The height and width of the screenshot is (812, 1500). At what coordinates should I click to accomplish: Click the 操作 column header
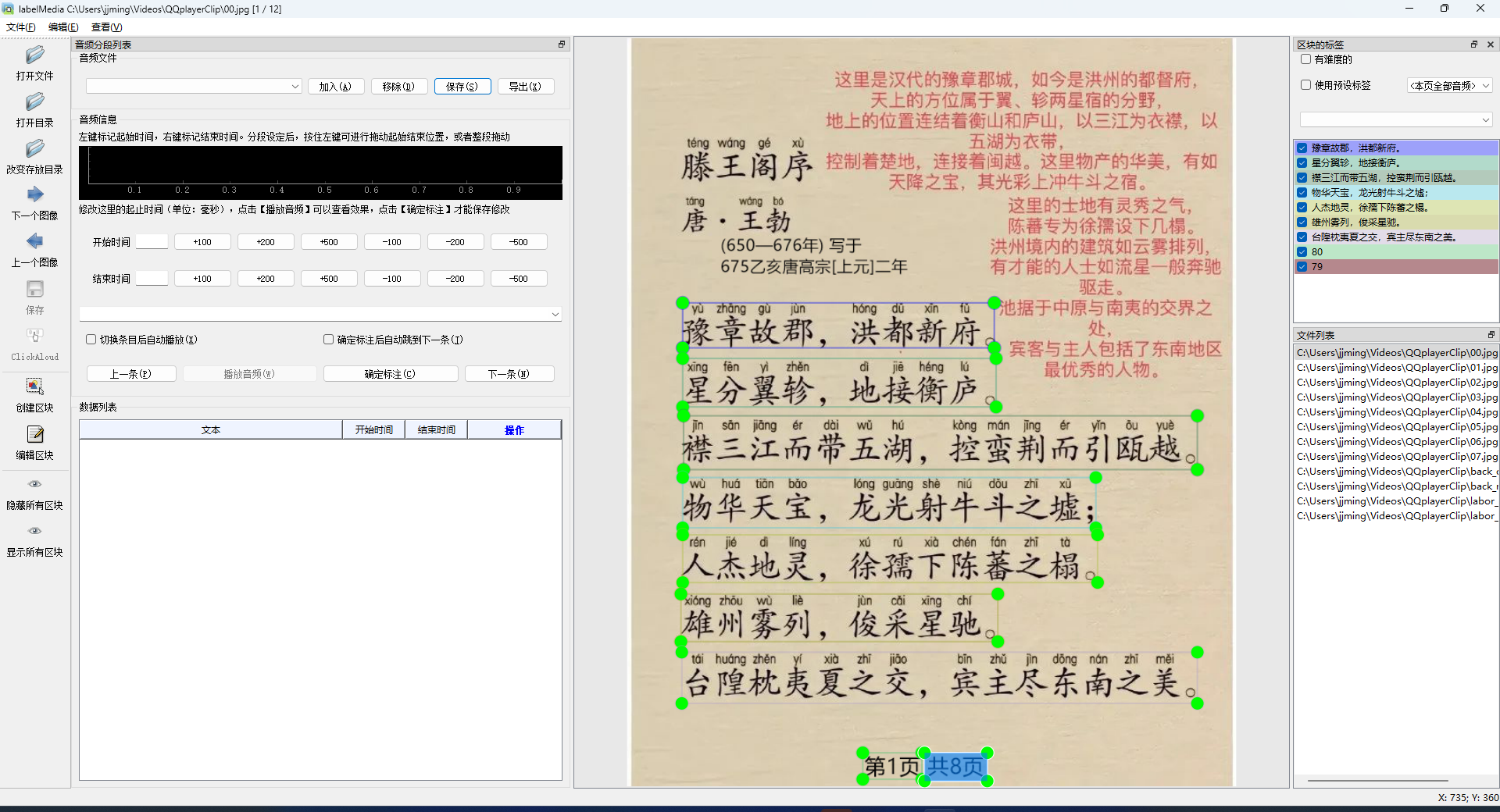(x=514, y=430)
